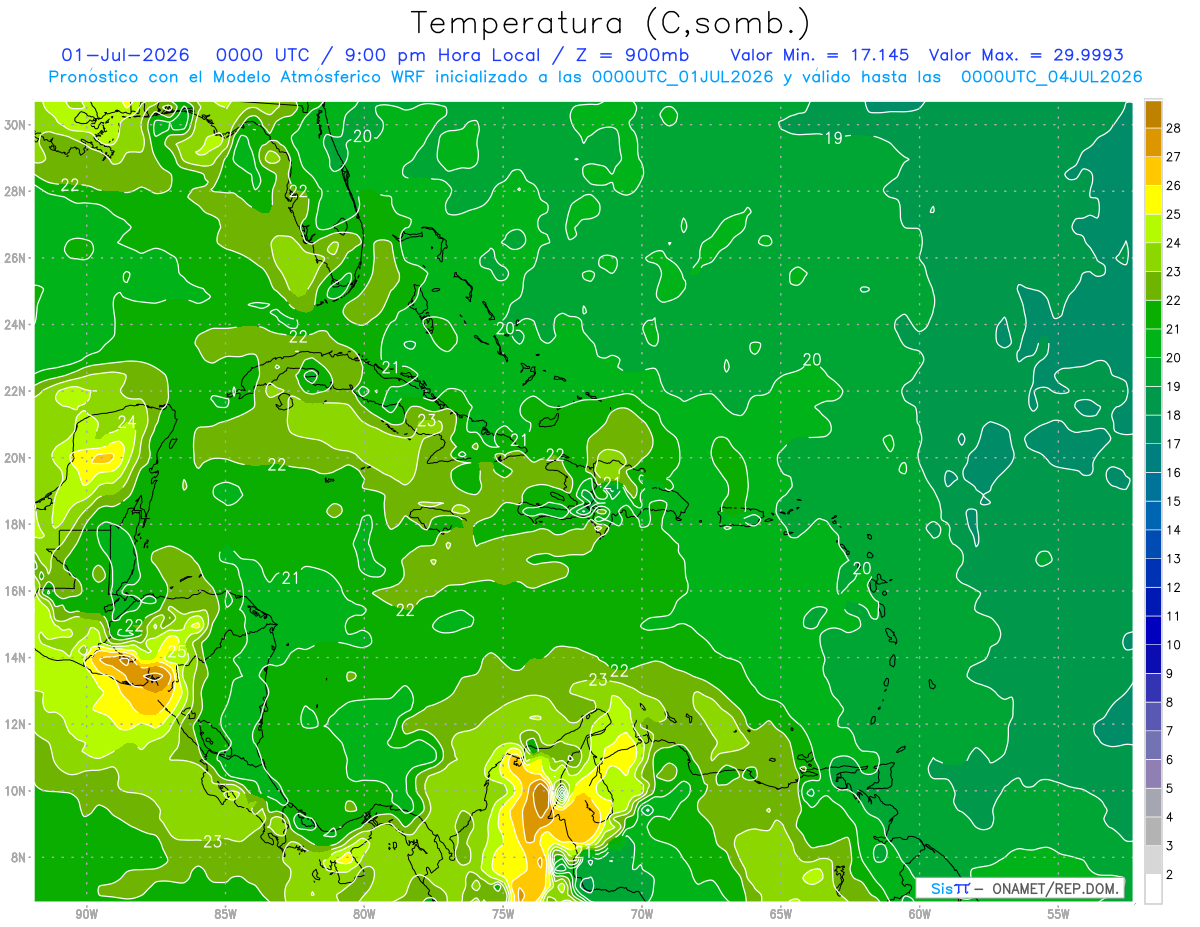The width and height of the screenshot is (1200, 927).
Task: Click the '90W' longitude axis label
Action: [86, 914]
